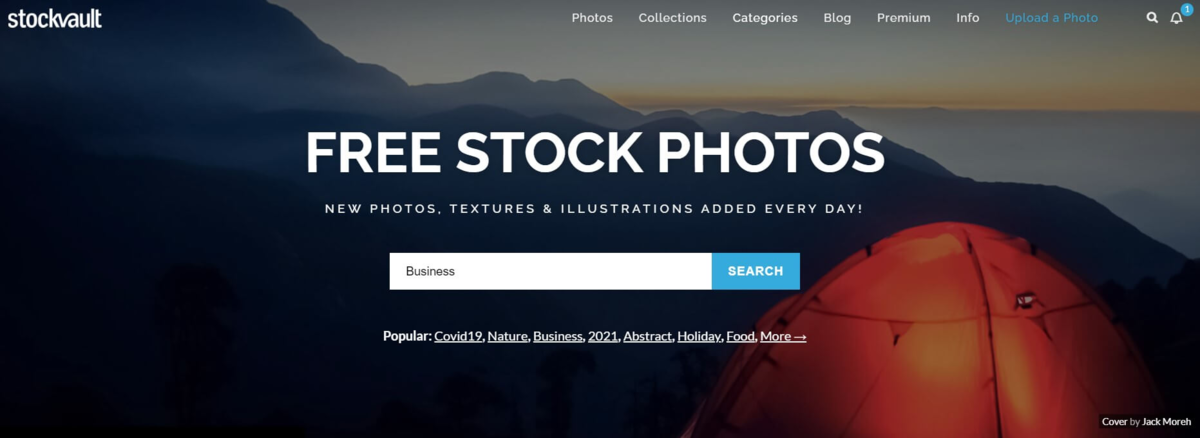Click the Upload a Photo link
This screenshot has width=1200, height=438.
[1051, 18]
